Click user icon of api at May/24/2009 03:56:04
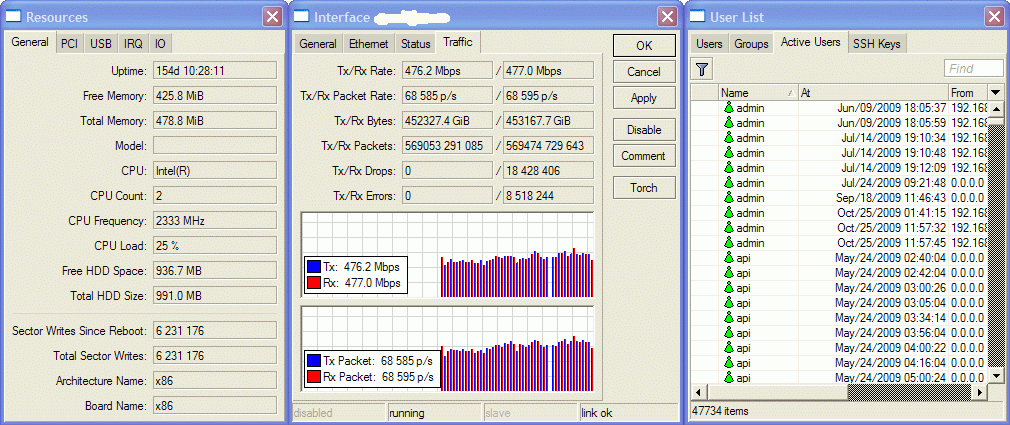Screen dimensions: 1010x425 tap(729, 333)
